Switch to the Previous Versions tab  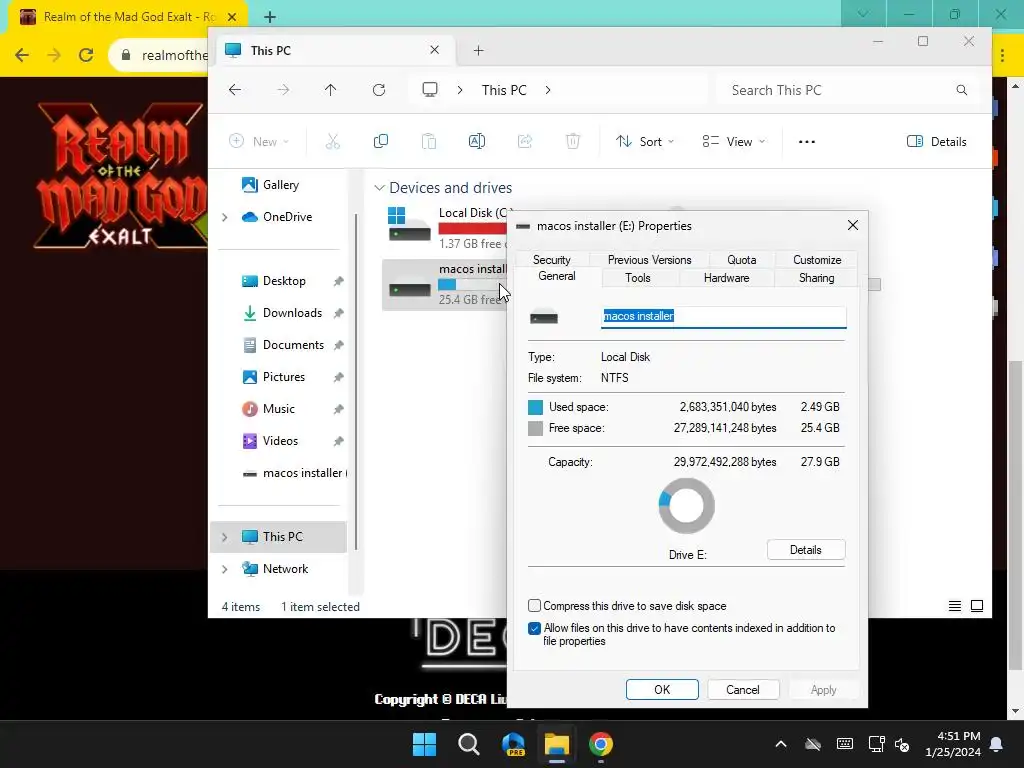[649, 260]
